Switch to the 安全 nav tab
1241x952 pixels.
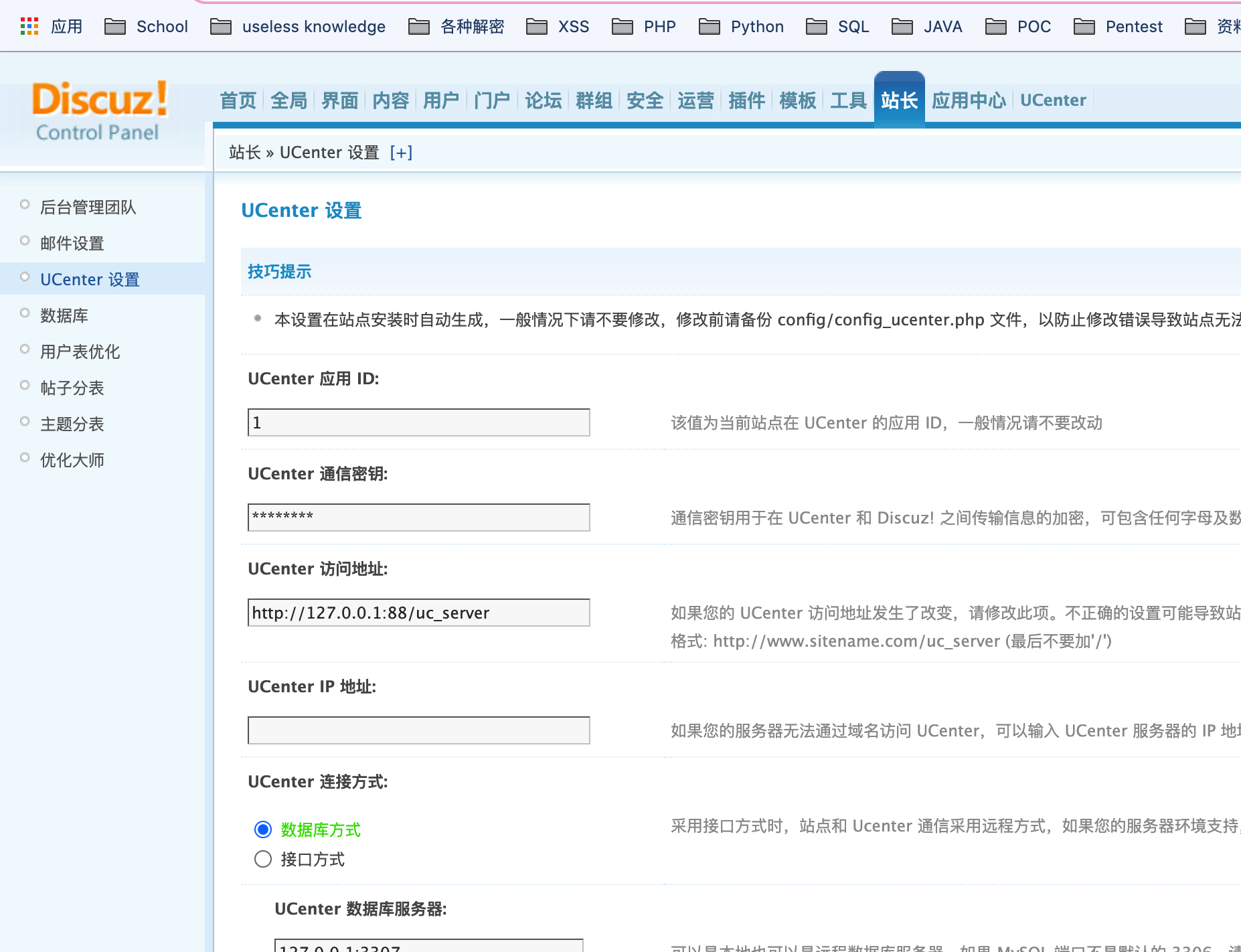point(645,100)
